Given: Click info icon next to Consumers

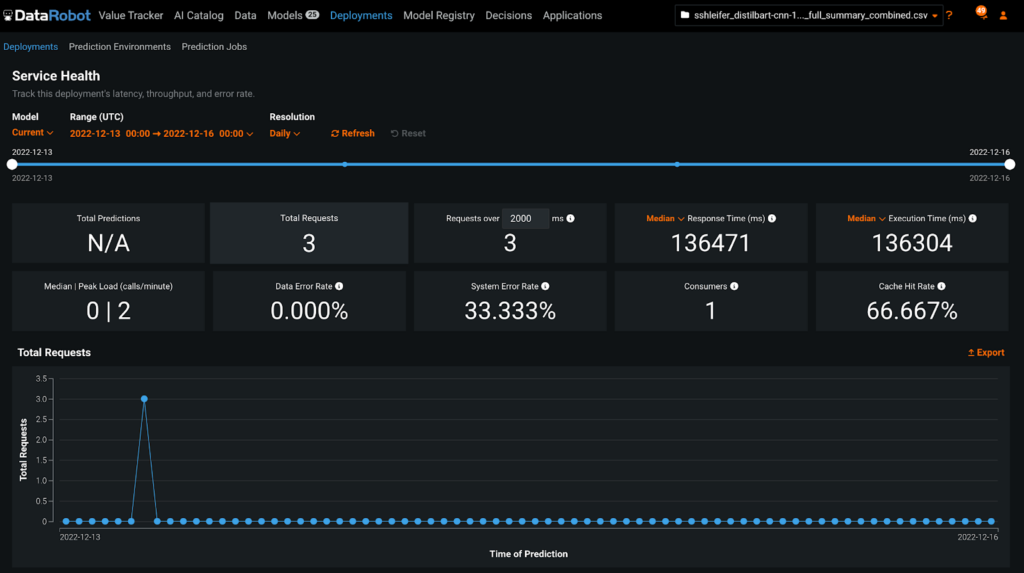Looking at the screenshot, I should [734, 286].
